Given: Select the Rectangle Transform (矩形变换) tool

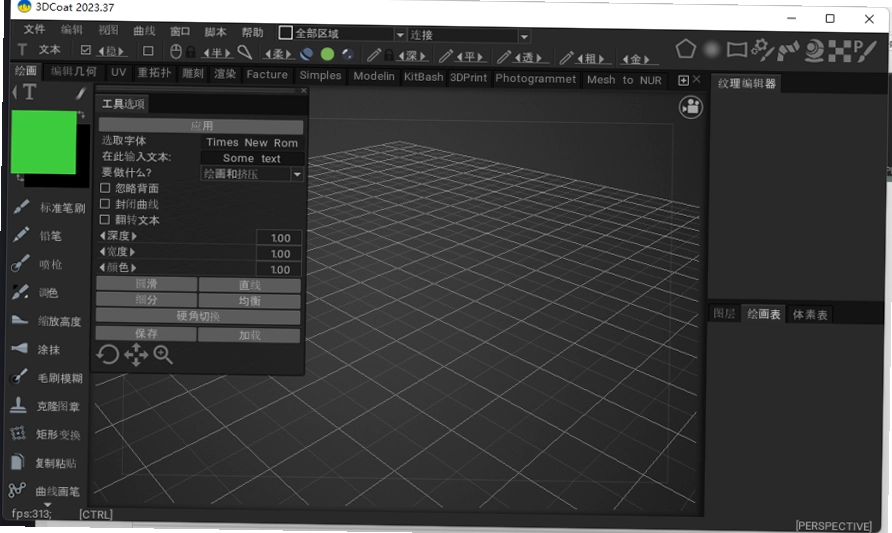Looking at the screenshot, I should (46, 435).
